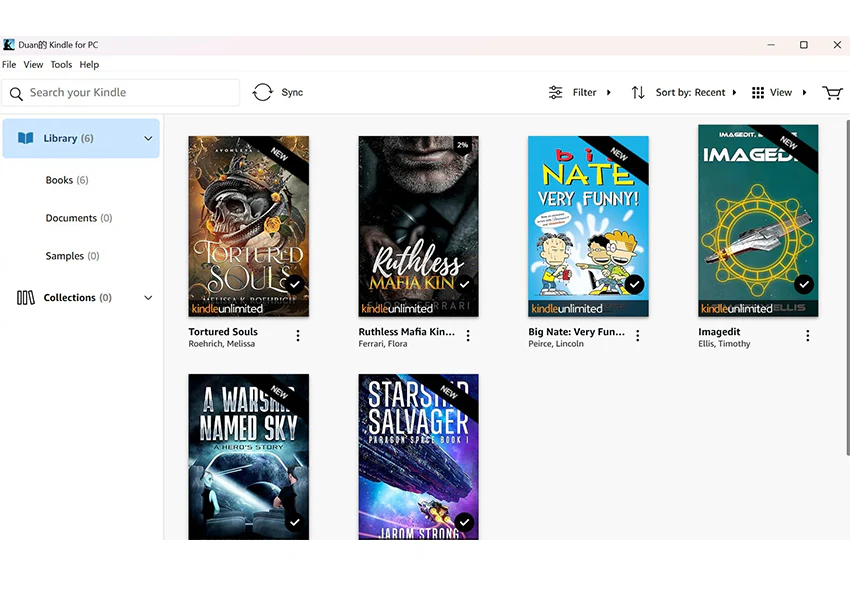The image size is (850, 606).
Task: Select Samples (0) in sidebar
Action: coord(72,256)
